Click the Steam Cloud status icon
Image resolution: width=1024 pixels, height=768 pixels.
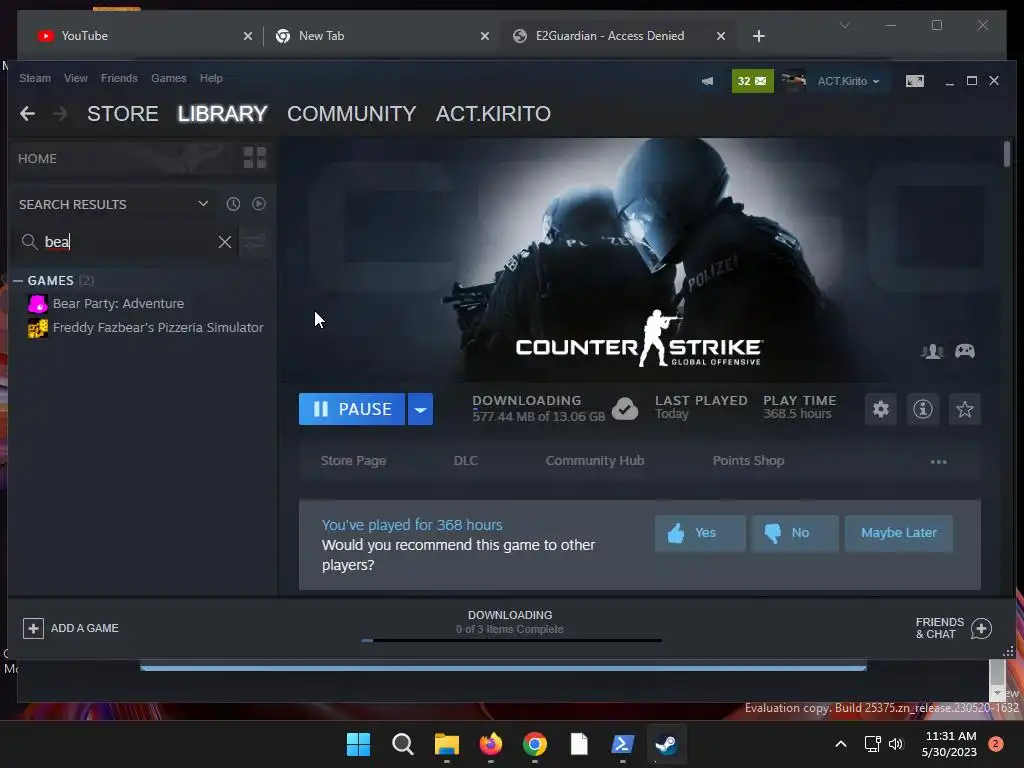[x=625, y=409]
